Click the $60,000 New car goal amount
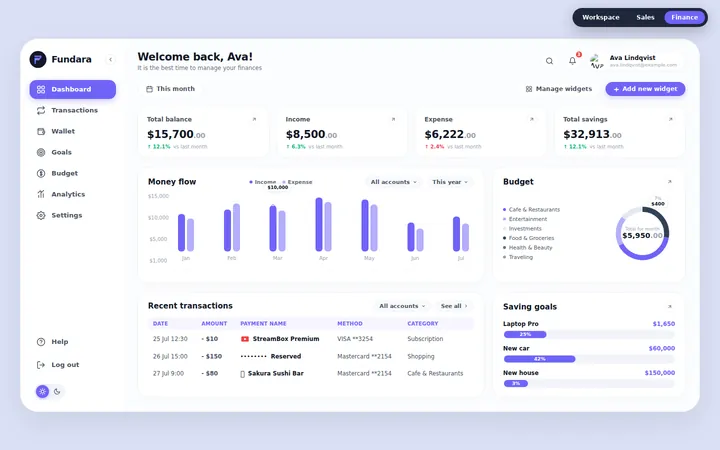Viewport: 720px width, 450px height. click(x=662, y=349)
